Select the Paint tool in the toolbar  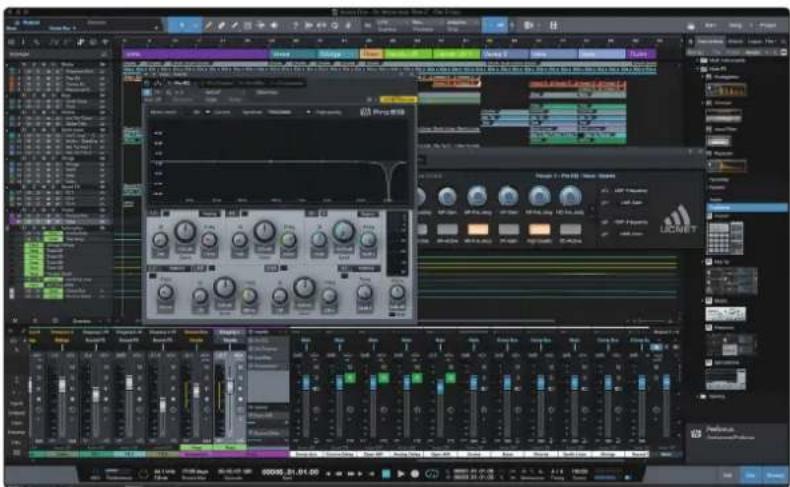point(235,25)
